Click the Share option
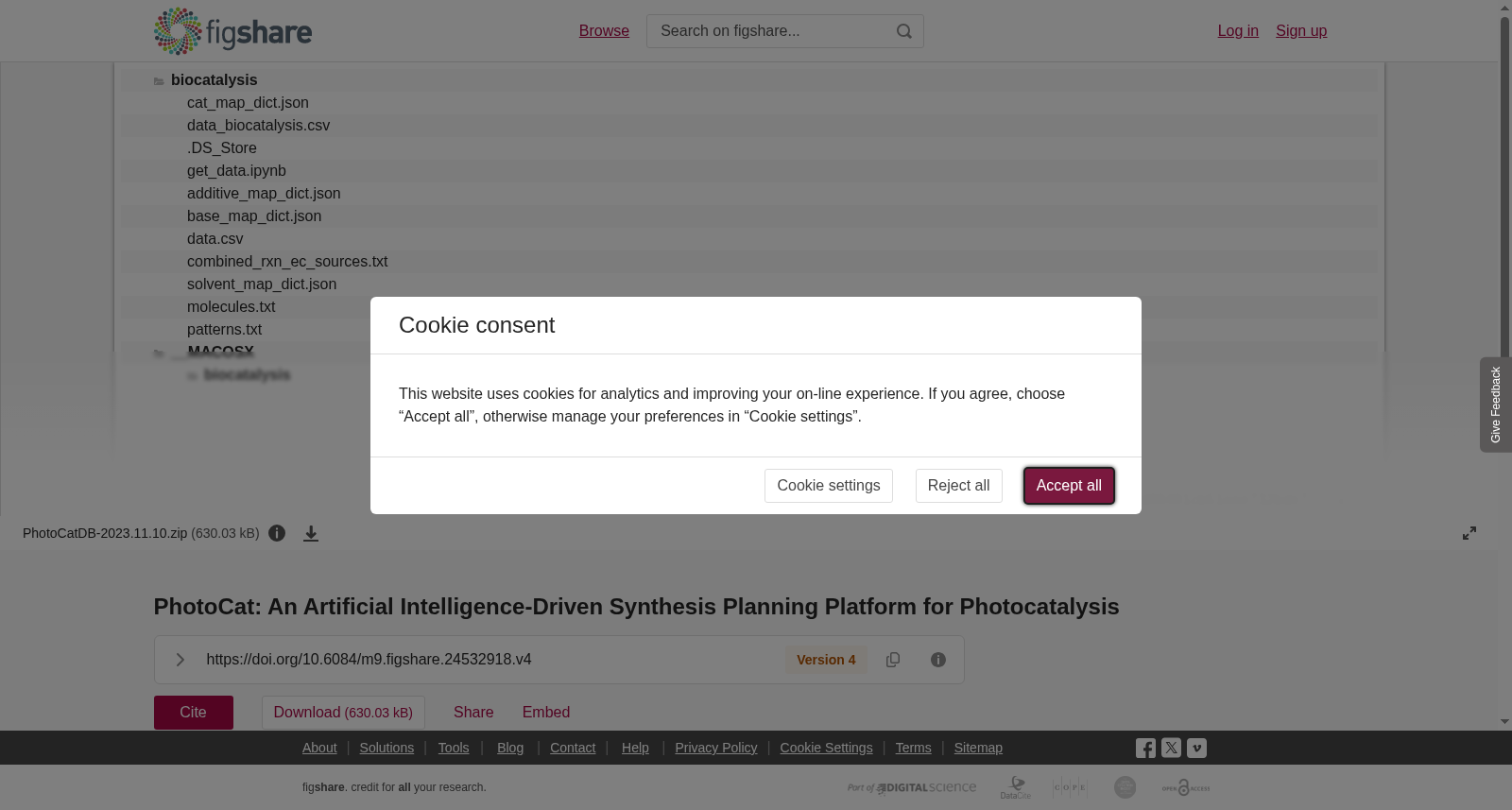The image size is (1512, 810). (x=473, y=713)
